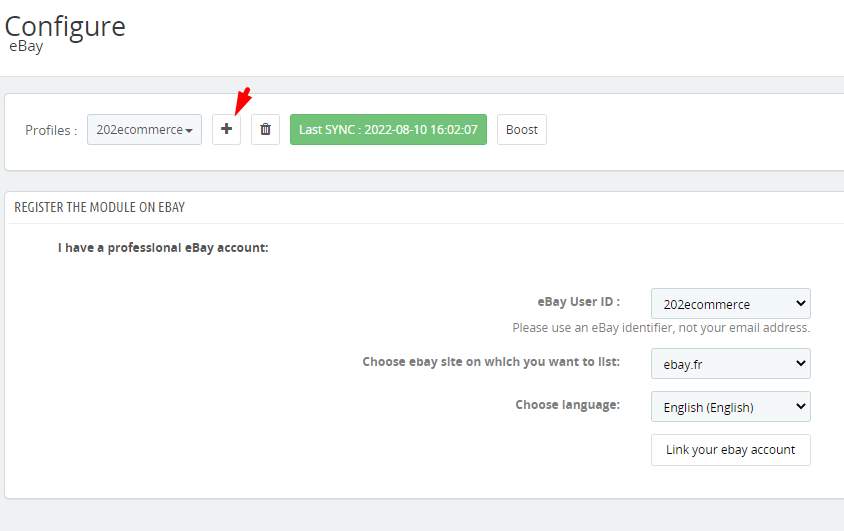Click the Choose language label

[x=567, y=405]
